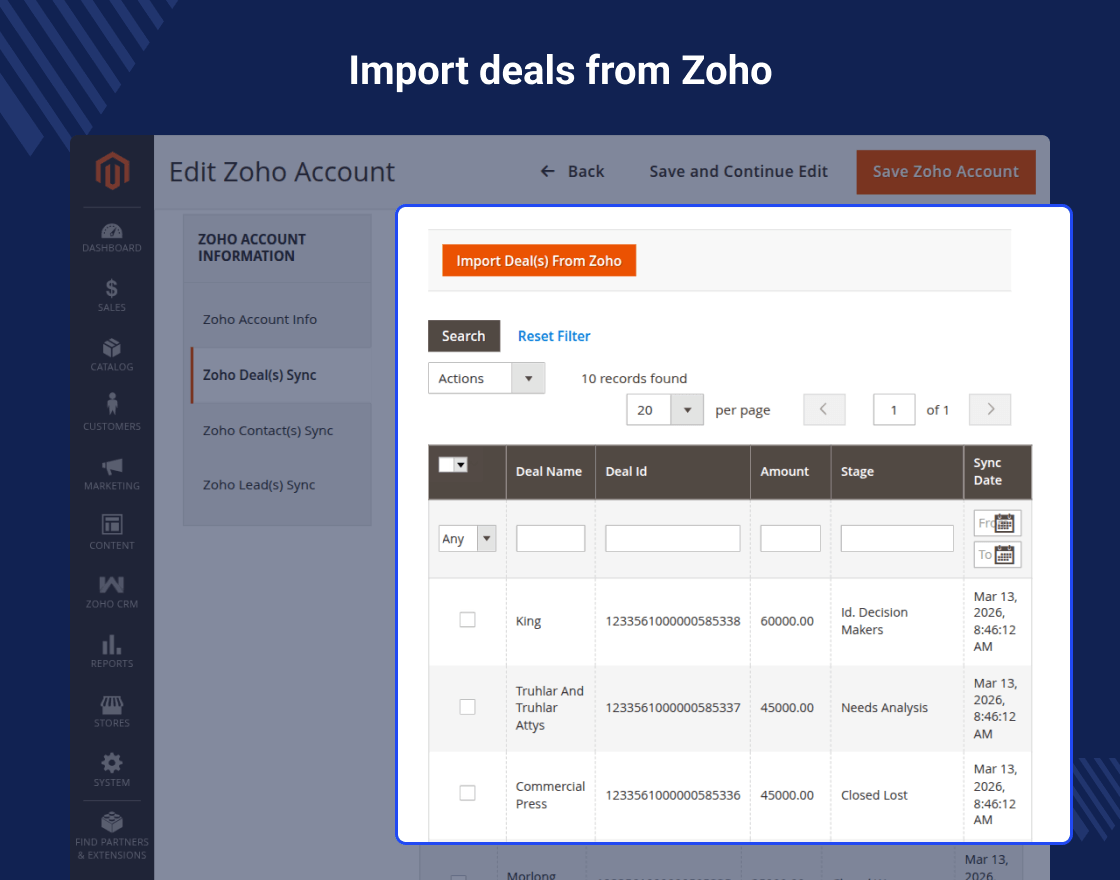Click Save and Continue Edit
Screen dimensions: 1120x880
pos(739,171)
